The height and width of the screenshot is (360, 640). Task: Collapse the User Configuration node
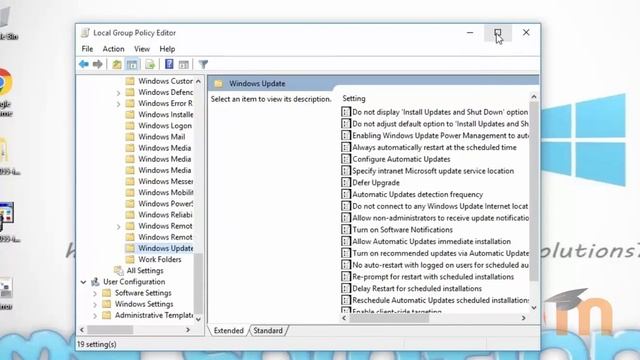coord(83,282)
